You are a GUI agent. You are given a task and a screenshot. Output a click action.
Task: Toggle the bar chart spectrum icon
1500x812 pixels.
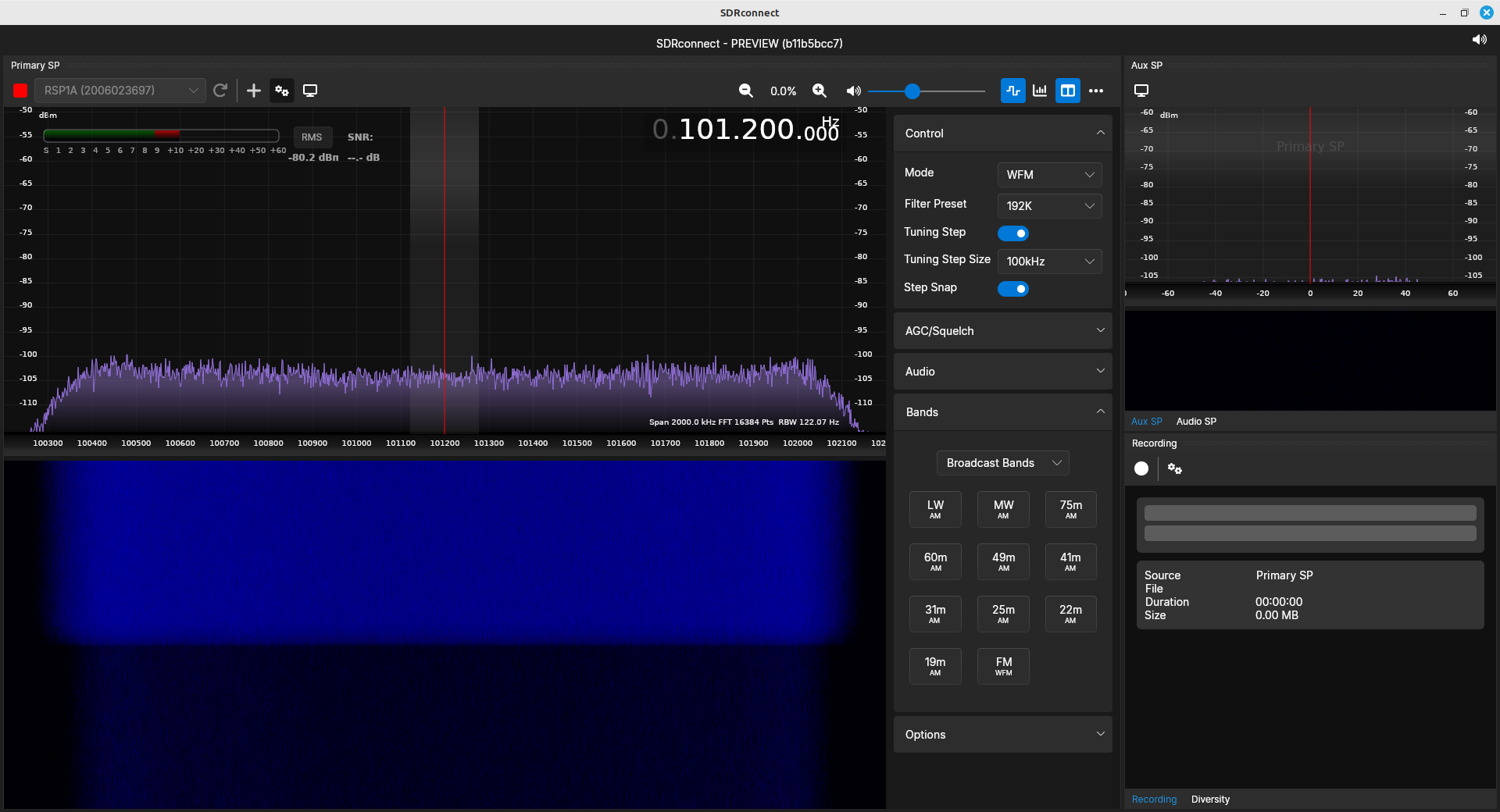click(x=1040, y=91)
